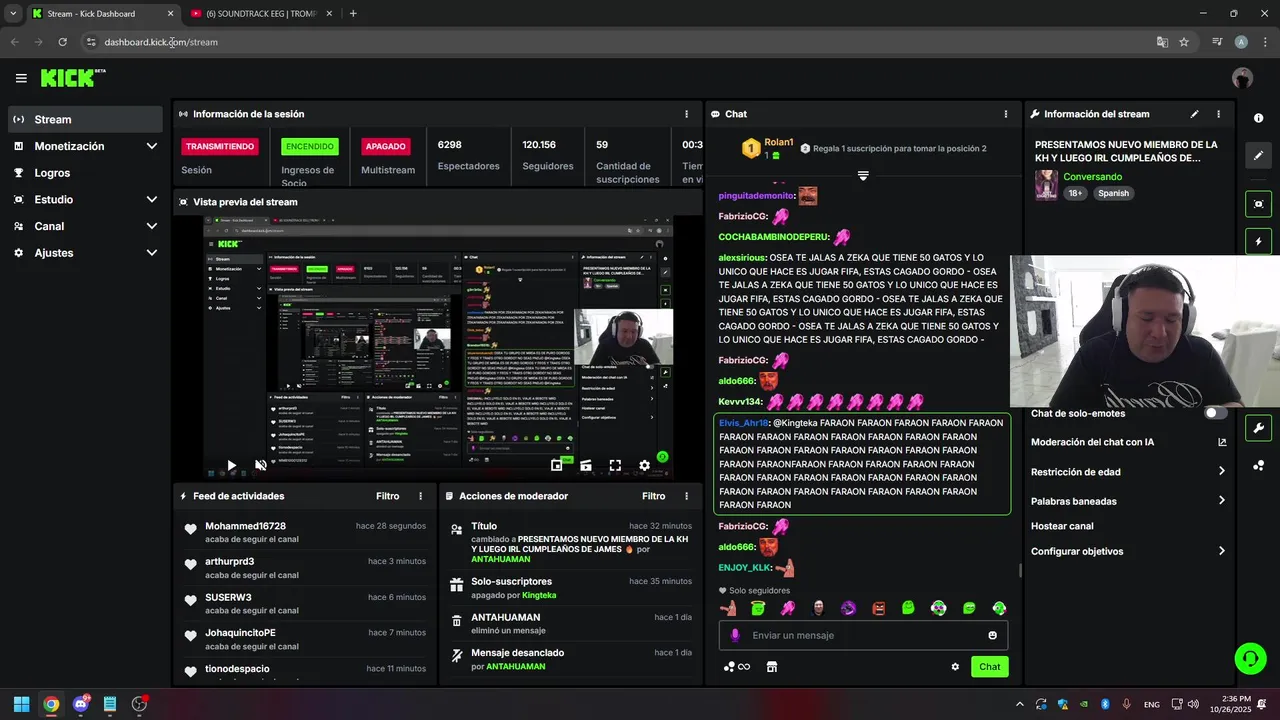Screen dimensions: 1280x720
Task: Open Restricción de edad submenu
Action: (1128, 472)
